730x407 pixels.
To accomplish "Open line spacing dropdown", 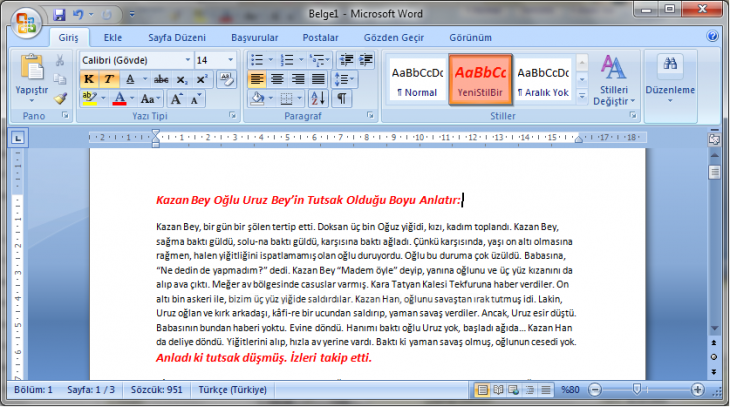I will [344, 80].
